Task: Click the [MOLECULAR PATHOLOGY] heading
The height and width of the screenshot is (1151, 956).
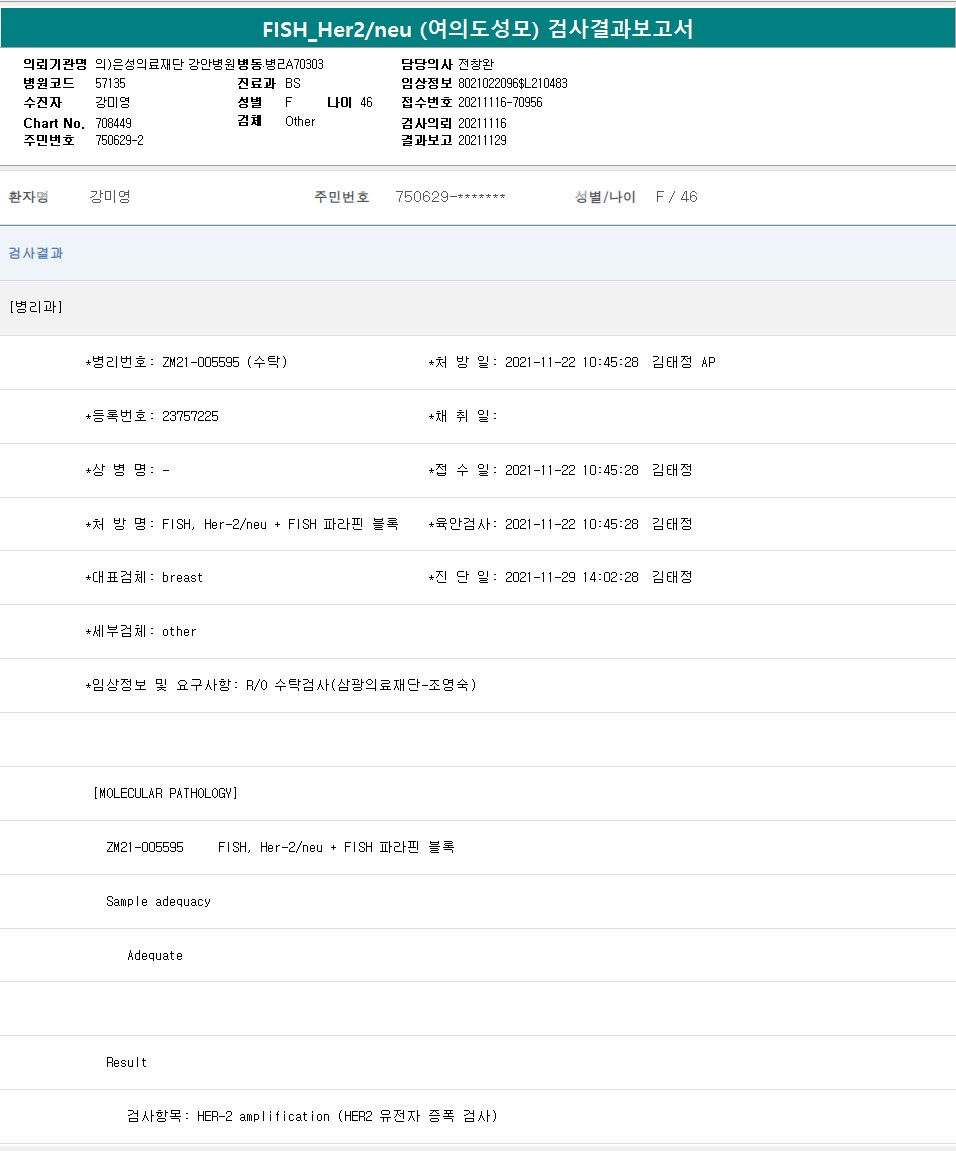Action: click(165, 794)
